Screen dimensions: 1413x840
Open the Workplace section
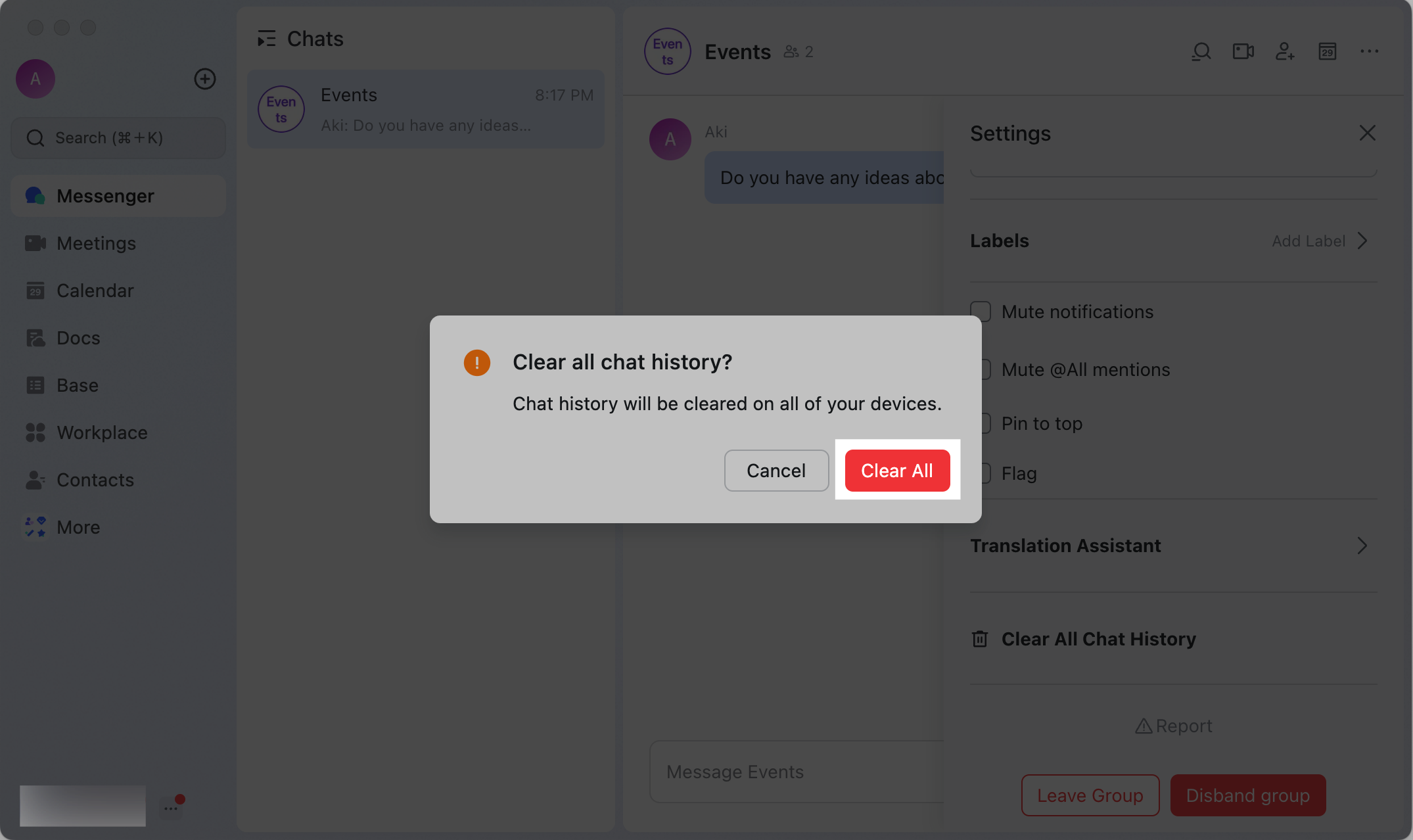pyautogui.click(x=102, y=432)
